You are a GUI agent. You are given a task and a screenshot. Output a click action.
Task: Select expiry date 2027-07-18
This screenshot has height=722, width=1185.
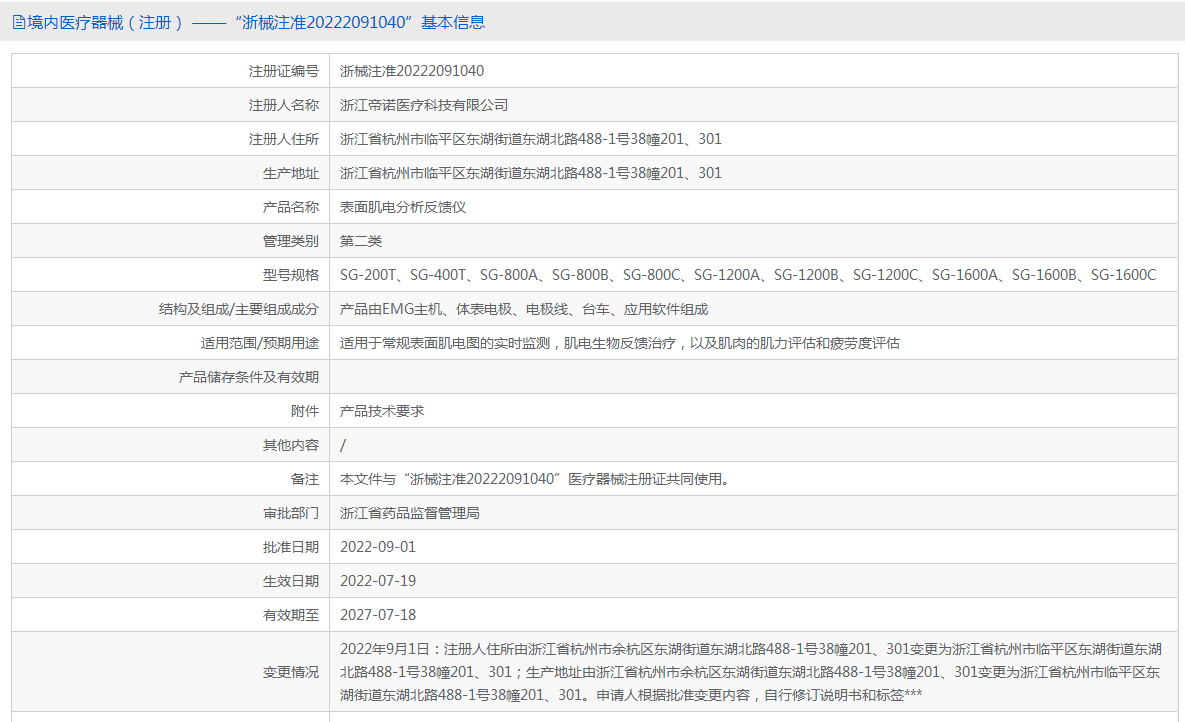tap(378, 615)
